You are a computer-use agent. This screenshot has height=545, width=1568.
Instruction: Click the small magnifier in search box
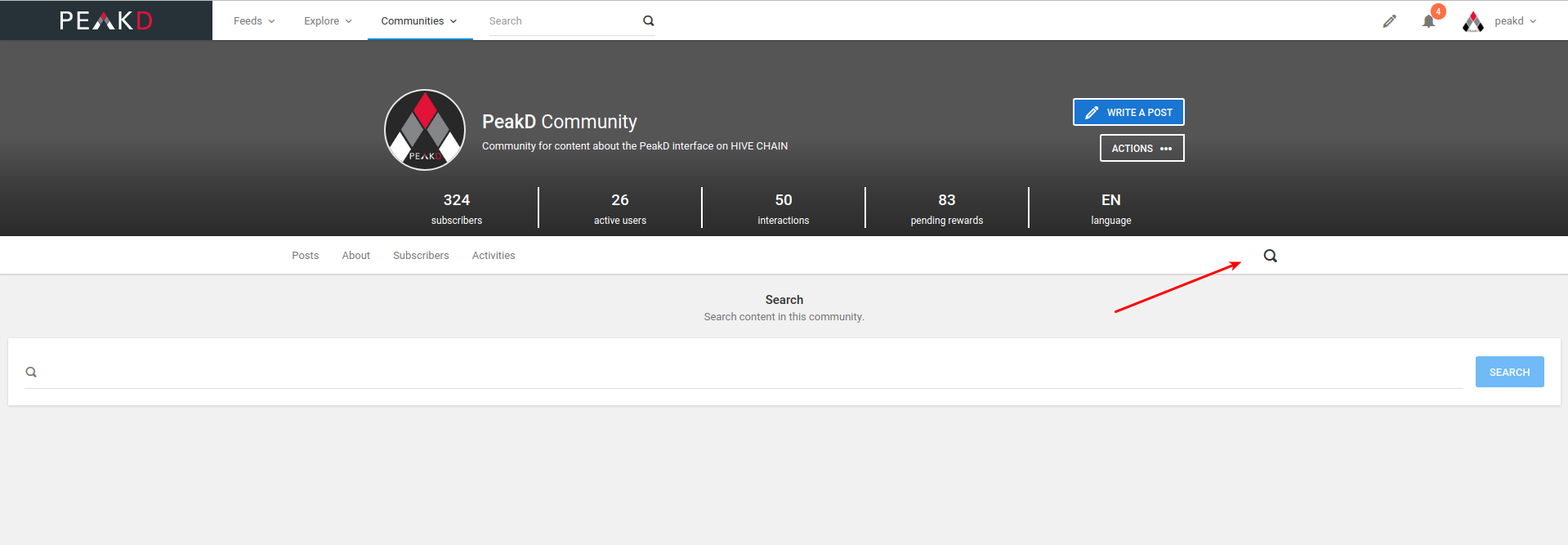point(31,373)
